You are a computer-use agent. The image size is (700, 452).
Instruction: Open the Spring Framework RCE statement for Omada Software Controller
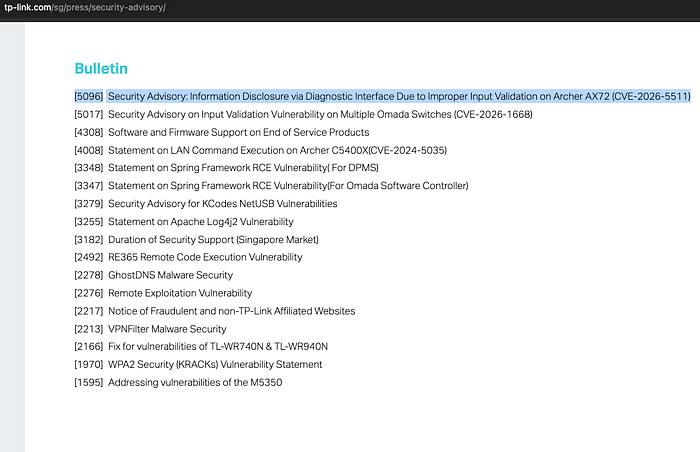pyautogui.click(x=288, y=185)
